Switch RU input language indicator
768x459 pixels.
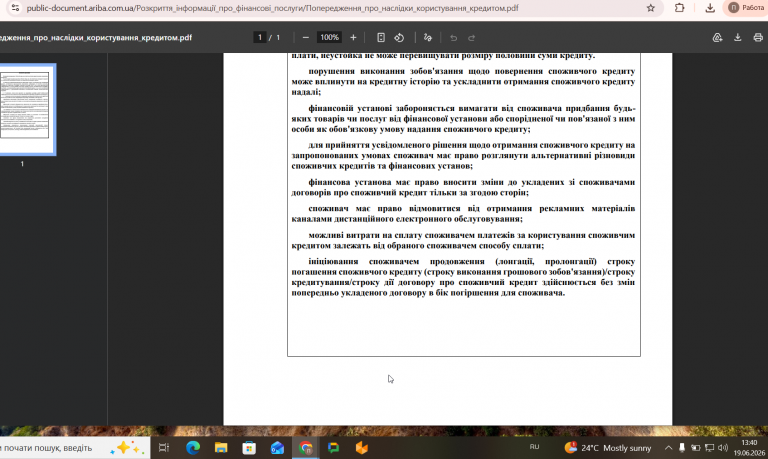tap(534, 447)
